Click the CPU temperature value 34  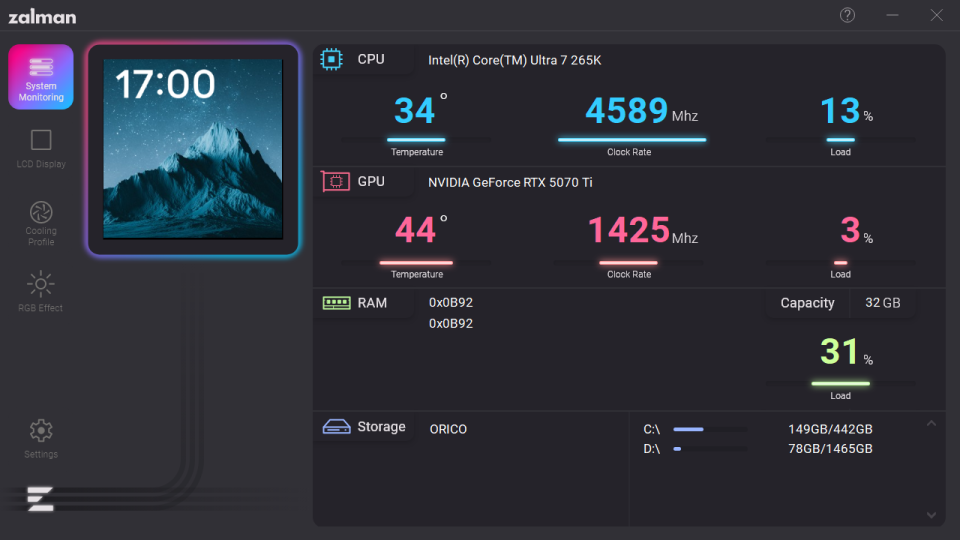coord(414,111)
